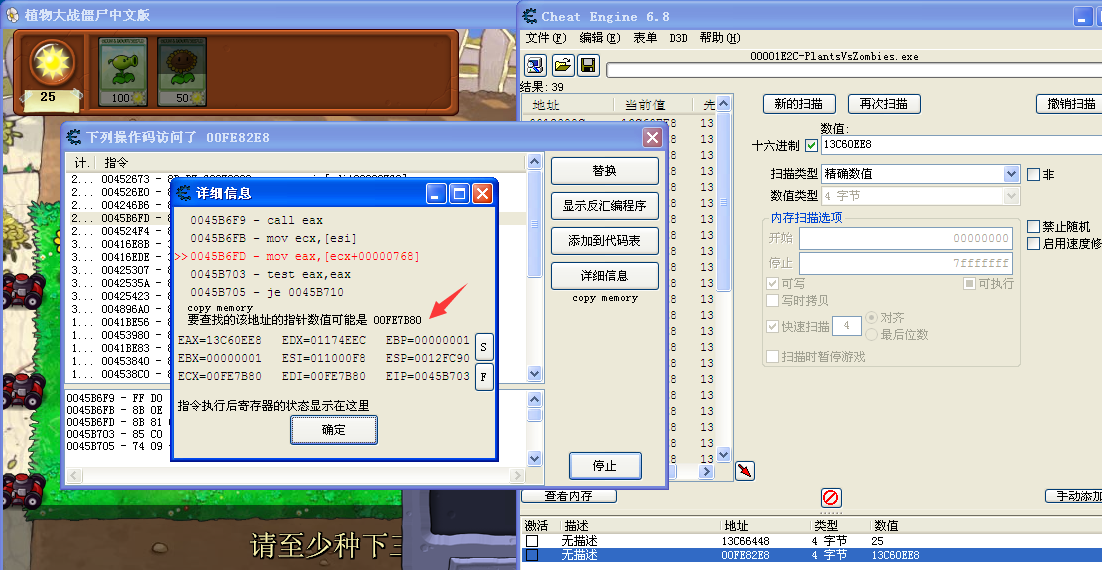Viewport: 1102px width, 570px height.
Task: Click the 停止 address field showing 7fffffff
Action: 905,264
